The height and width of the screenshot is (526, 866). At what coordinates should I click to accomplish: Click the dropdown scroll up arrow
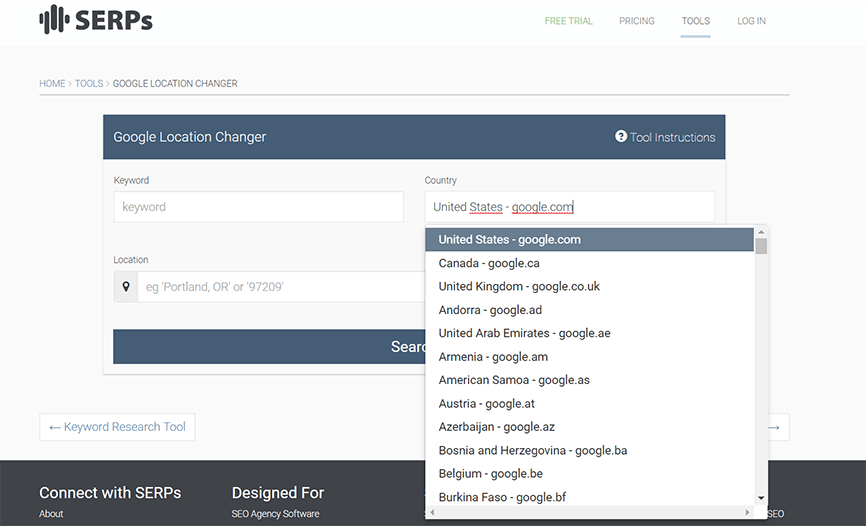pos(761,232)
